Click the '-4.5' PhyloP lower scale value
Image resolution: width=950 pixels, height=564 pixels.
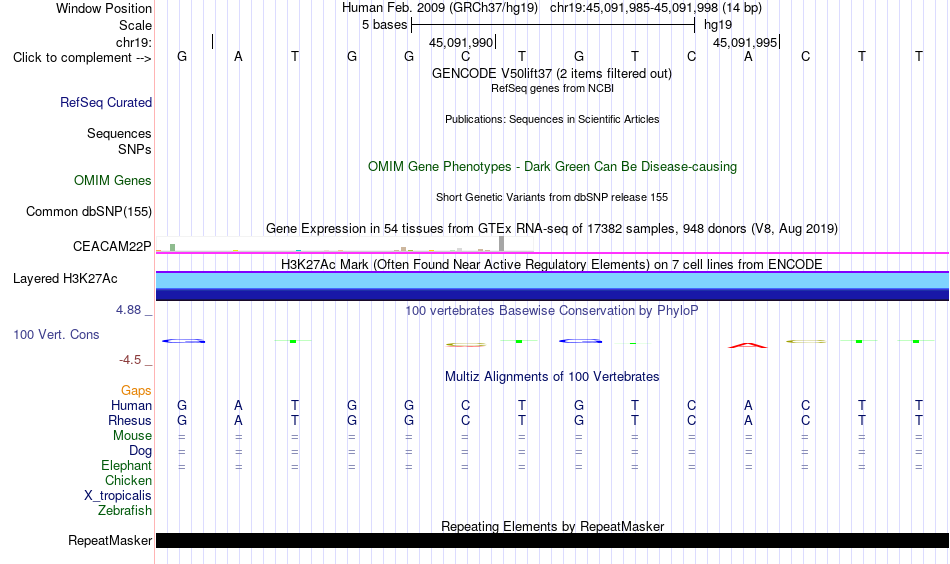tap(130, 360)
